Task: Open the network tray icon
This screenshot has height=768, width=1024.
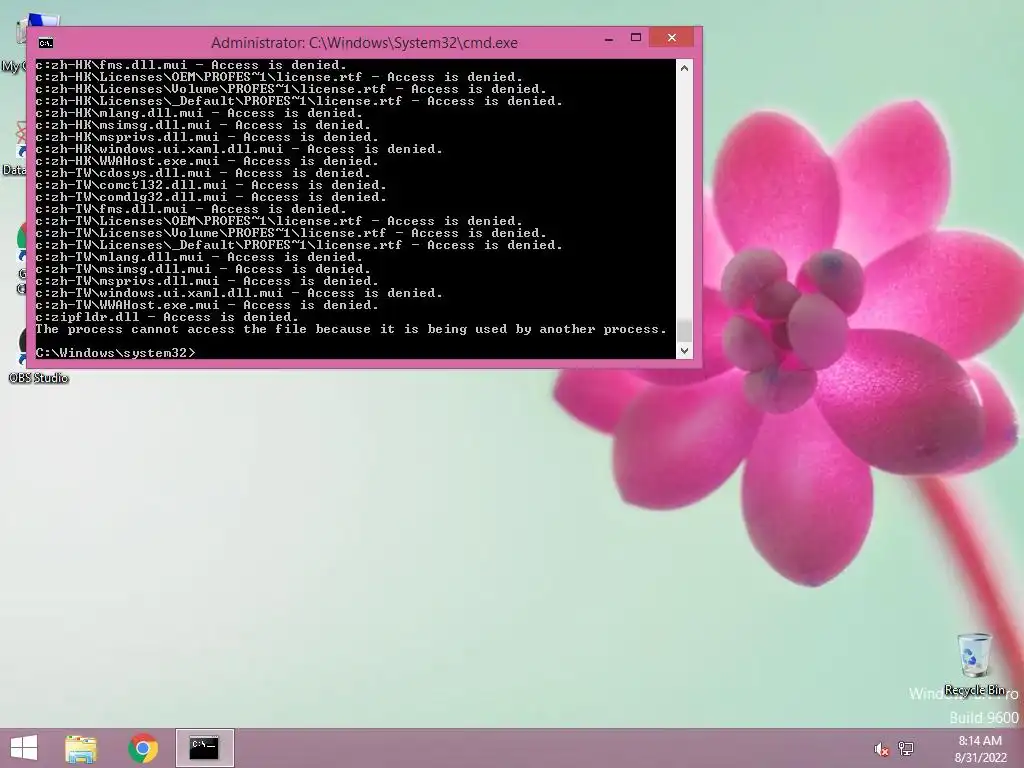Action: tap(906, 748)
